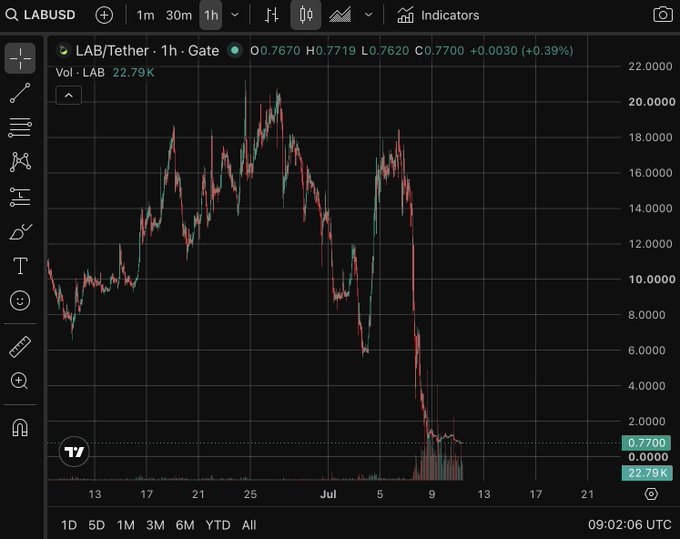Choose the Fibonacci retracement lines tool
The image size is (680, 539).
[x=20, y=127]
